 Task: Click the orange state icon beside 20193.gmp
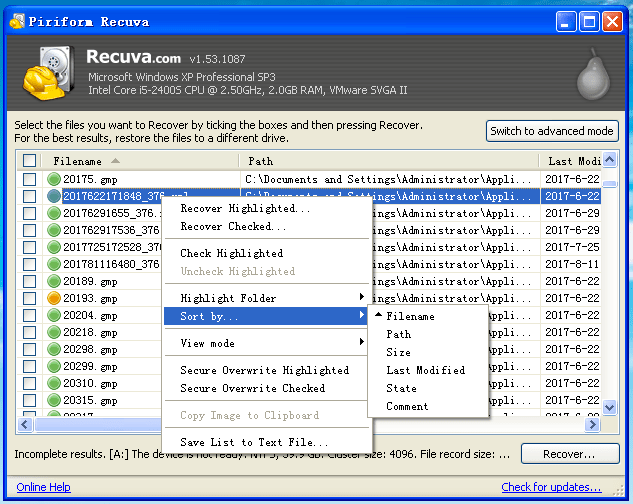click(54, 298)
